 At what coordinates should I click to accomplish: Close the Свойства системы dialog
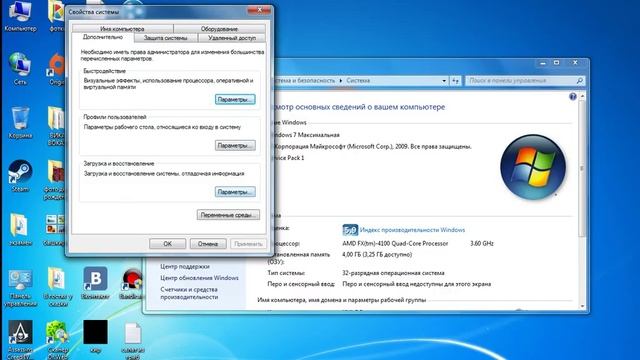click(259, 10)
